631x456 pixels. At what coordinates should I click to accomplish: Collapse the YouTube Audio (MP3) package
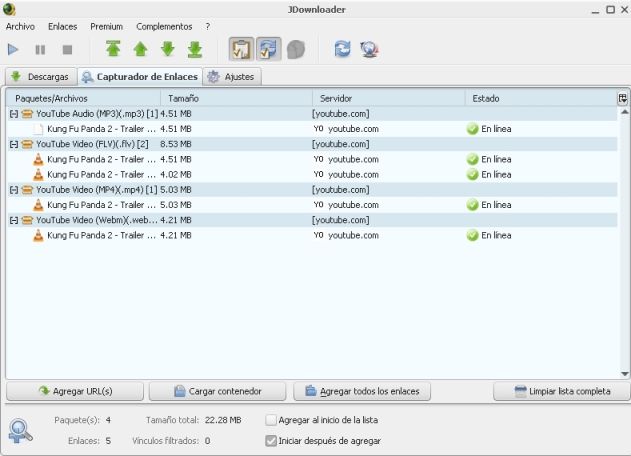tap(14, 114)
